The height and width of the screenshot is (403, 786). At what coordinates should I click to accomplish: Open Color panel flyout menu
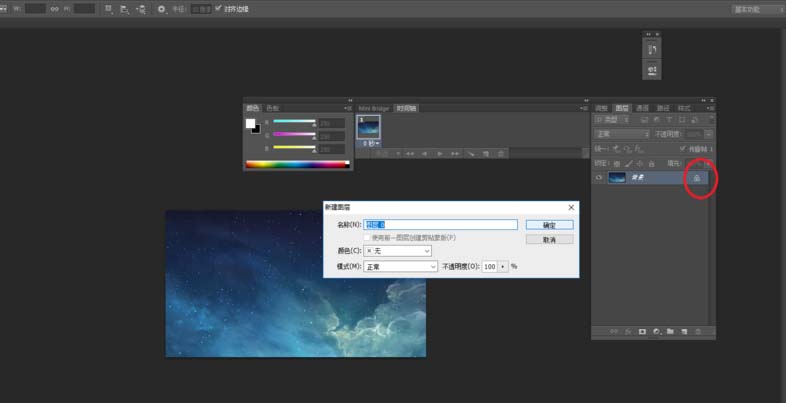[x=348, y=108]
